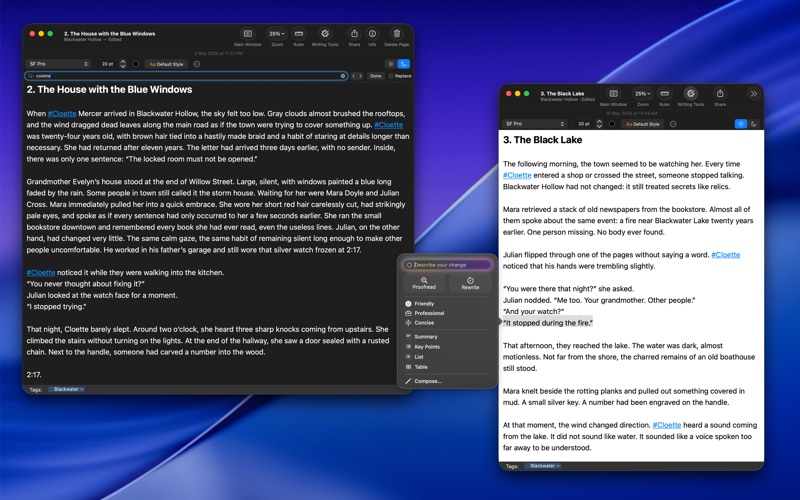Click 20 pt size field in Blue Windows window

click(x=108, y=64)
